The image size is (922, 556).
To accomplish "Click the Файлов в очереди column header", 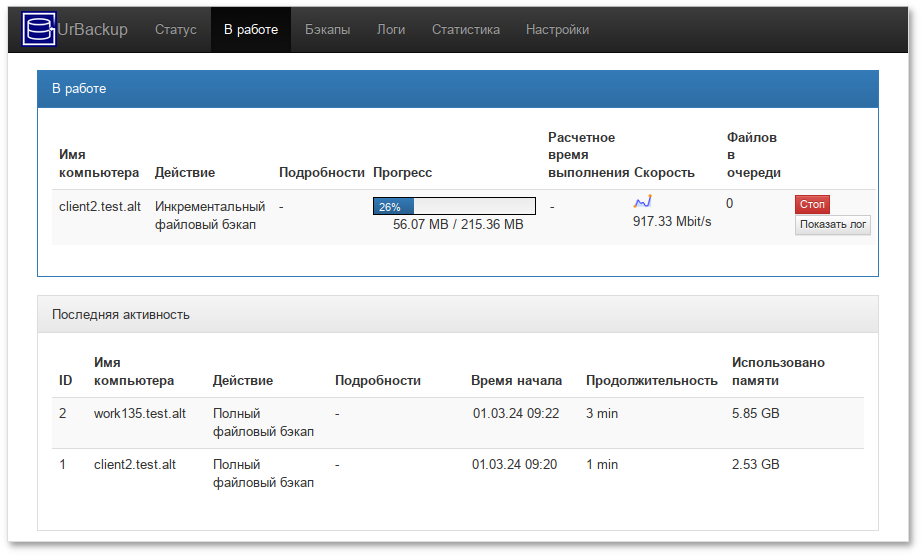I will pyautogui.click(x=753, y=155).
